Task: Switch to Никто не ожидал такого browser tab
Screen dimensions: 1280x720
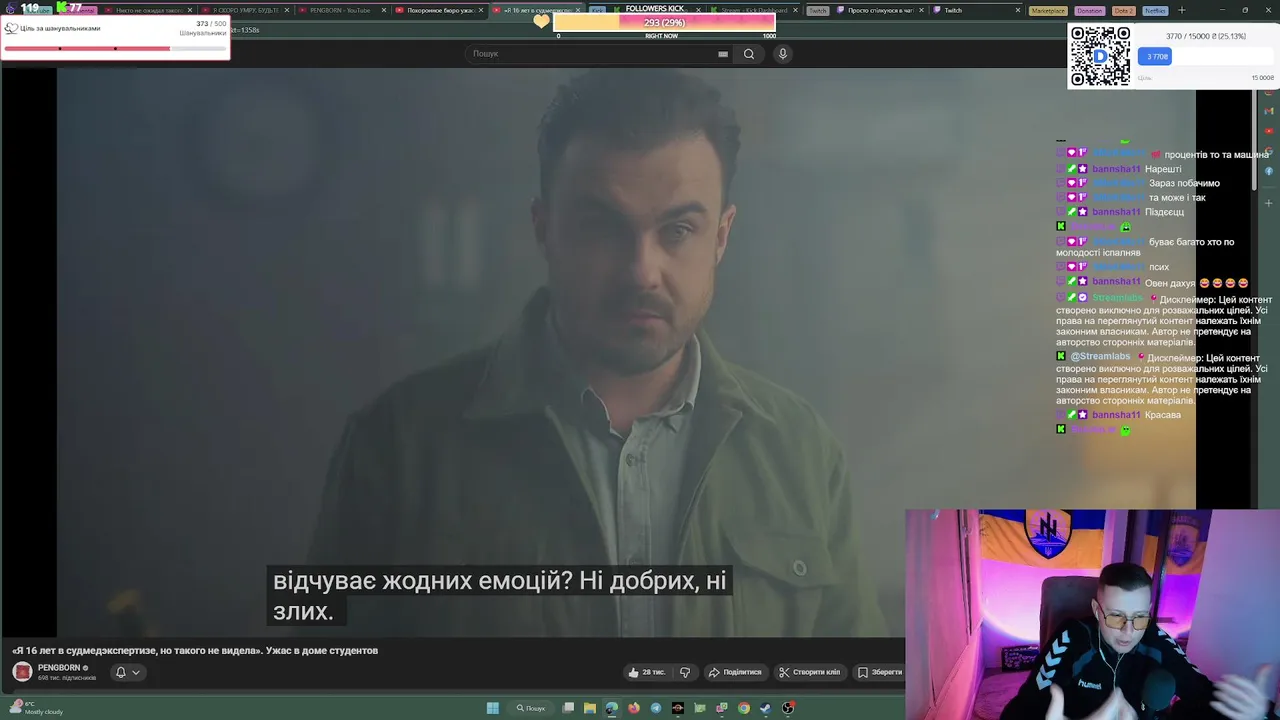Action: 148,10
